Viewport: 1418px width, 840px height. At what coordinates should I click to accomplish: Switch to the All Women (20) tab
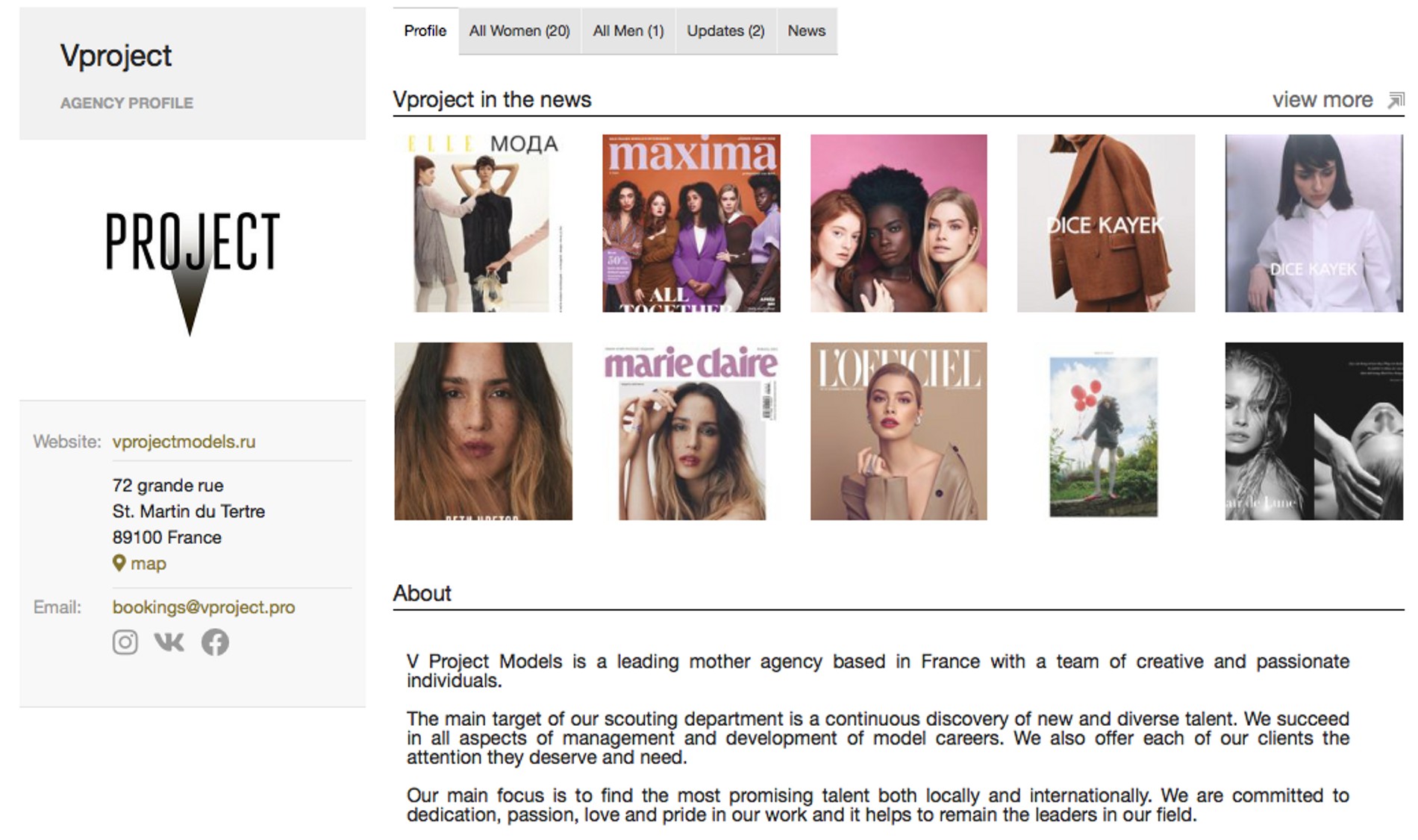pos(519,31)
